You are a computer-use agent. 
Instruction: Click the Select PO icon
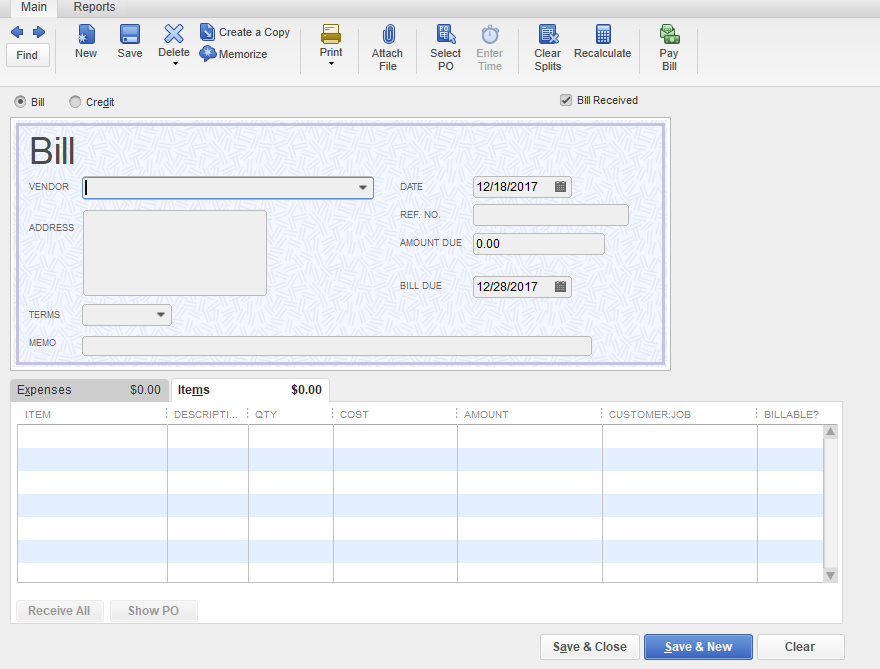(x=446, y=34)
